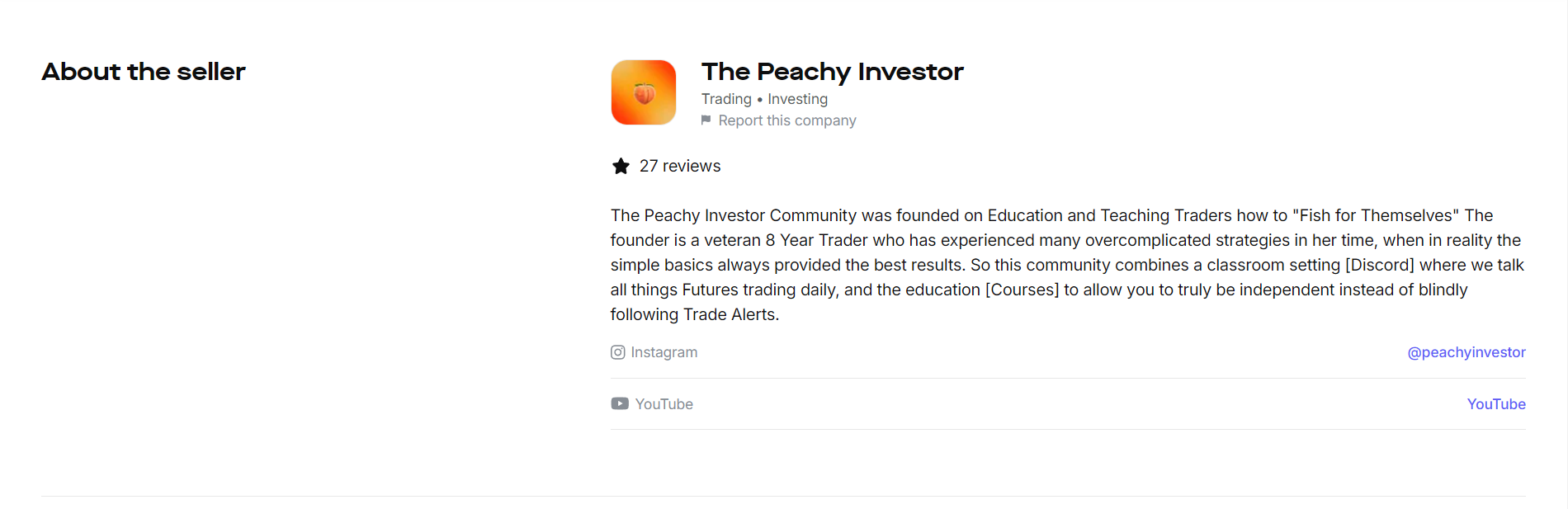Click the YouTube play-button icon
The image size is (1568, 509).
[619, 403]
